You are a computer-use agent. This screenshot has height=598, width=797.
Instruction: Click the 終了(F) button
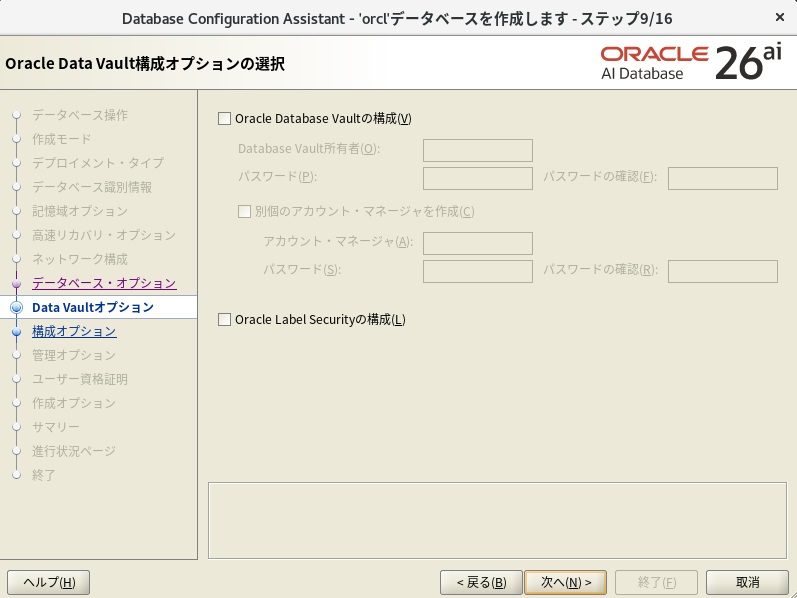point(656,582)
